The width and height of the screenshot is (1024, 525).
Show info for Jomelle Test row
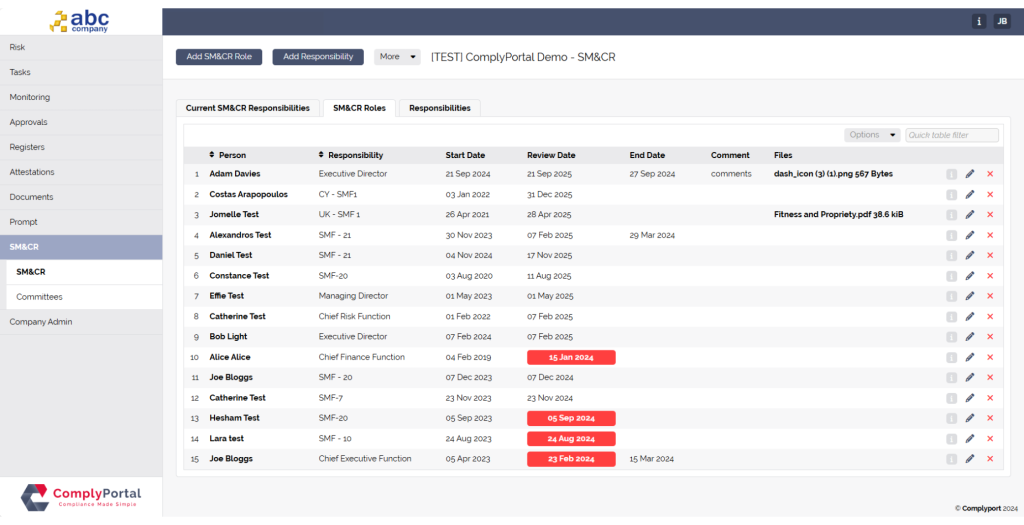[x=950, y=215]
